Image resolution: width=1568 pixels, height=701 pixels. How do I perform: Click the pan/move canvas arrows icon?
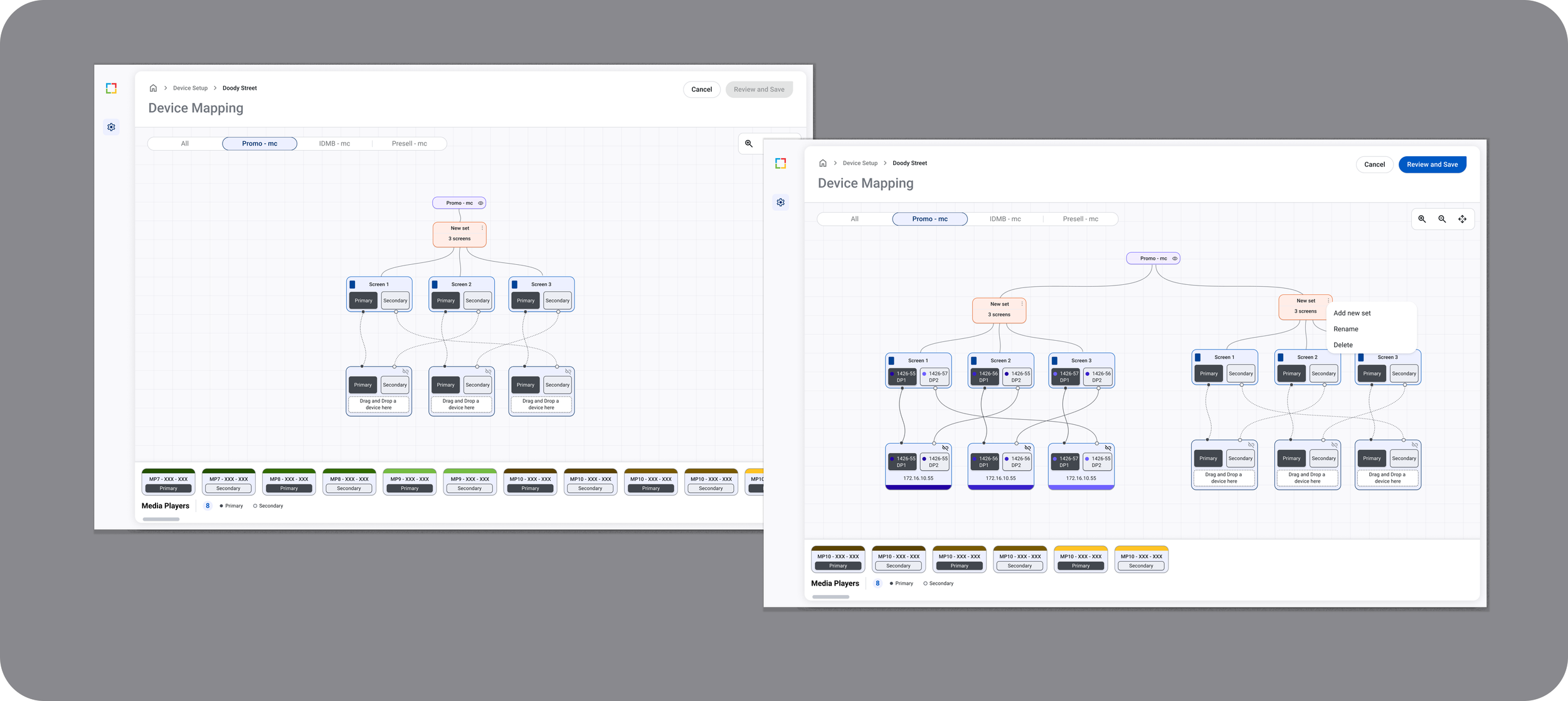pos(1462,219)
